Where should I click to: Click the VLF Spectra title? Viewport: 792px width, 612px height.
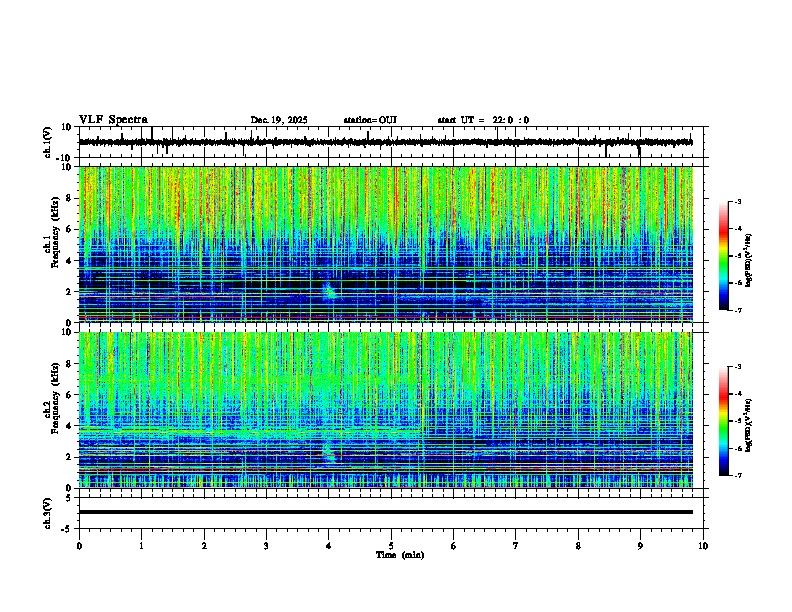click(113, 120)
